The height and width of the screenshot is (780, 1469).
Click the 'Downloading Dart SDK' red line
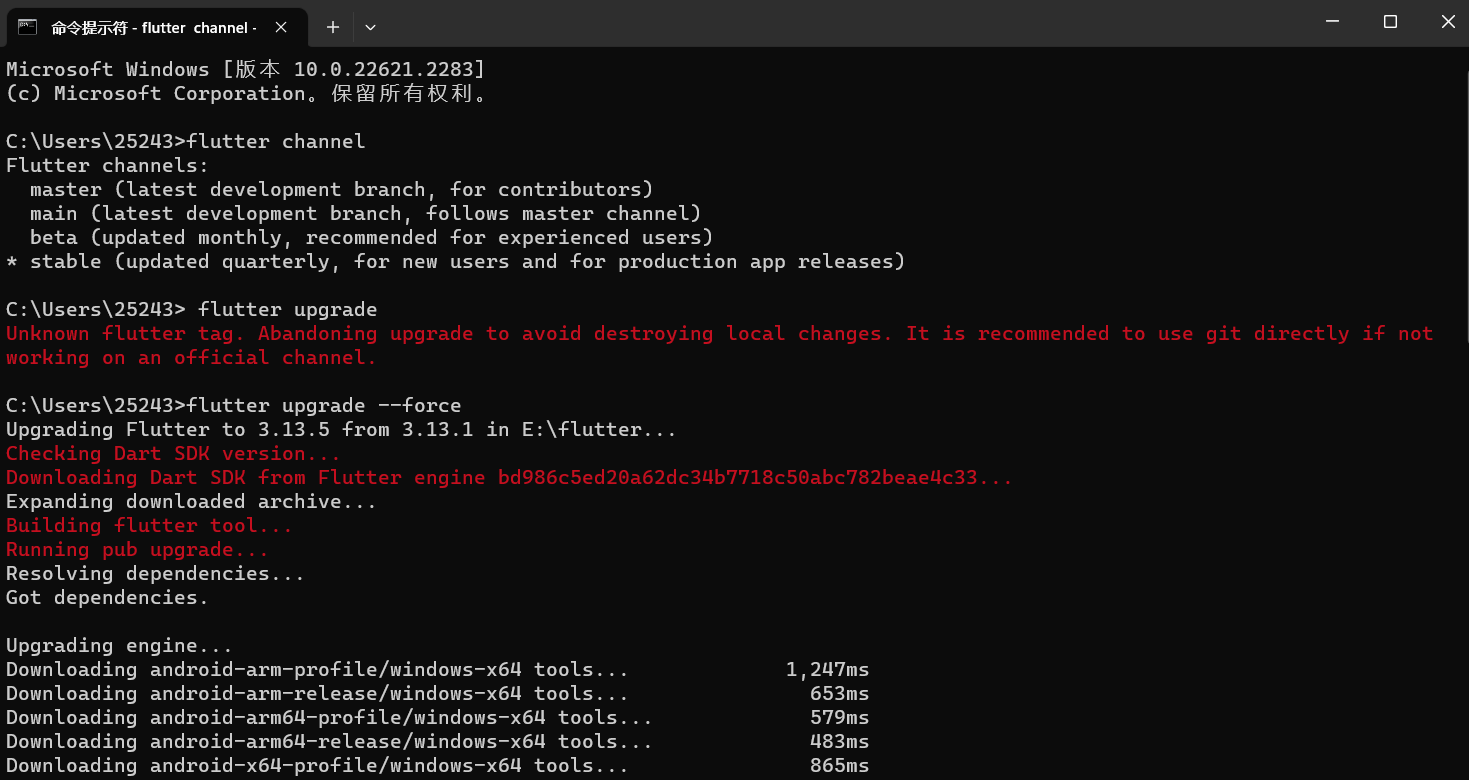[508, 478]
